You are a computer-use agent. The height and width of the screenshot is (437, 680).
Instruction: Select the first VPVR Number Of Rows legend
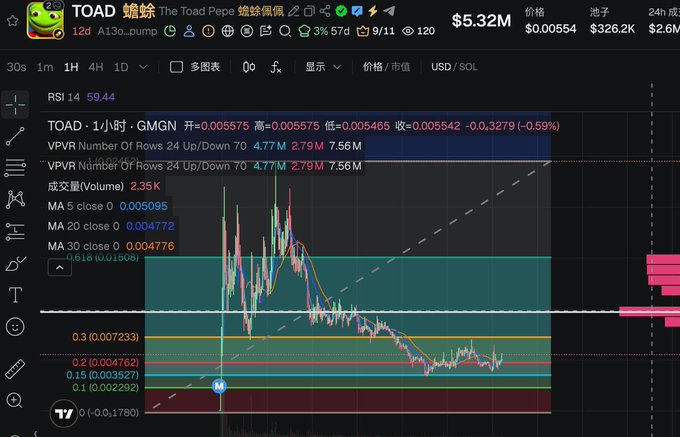[x=205, y=146]
